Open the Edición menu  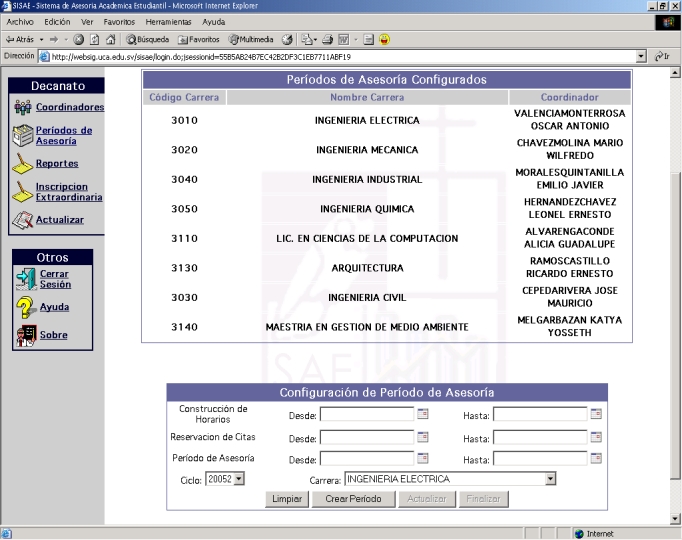coord(57,22)
